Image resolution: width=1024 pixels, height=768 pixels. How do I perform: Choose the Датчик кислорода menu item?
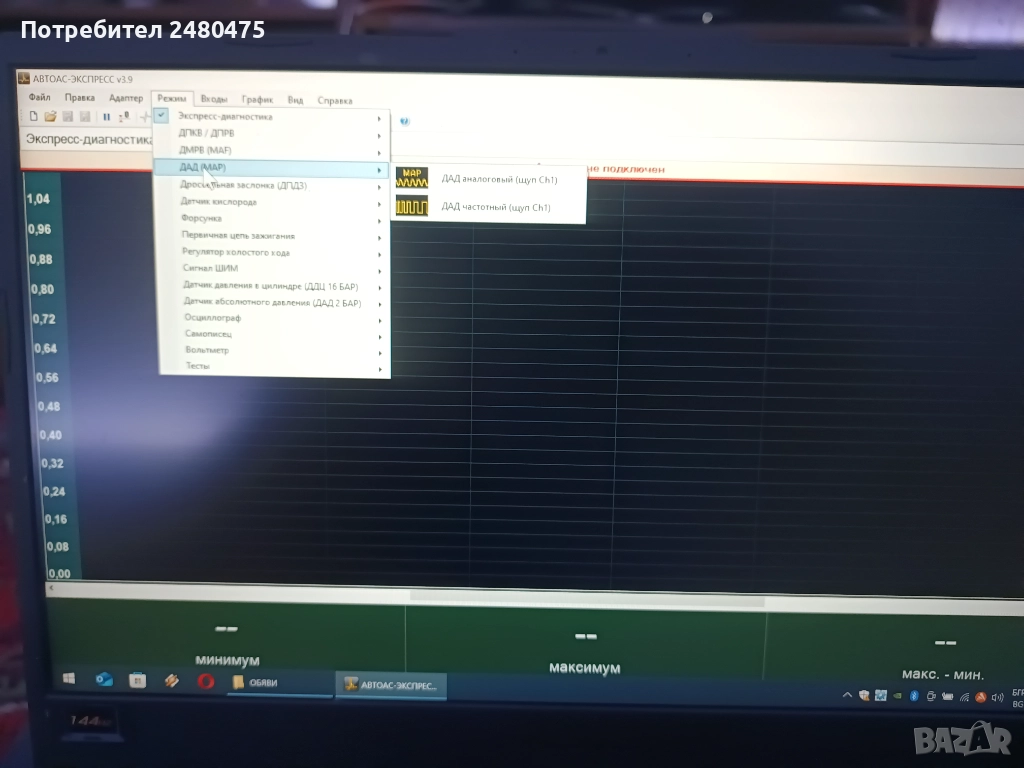pos(218,202)
